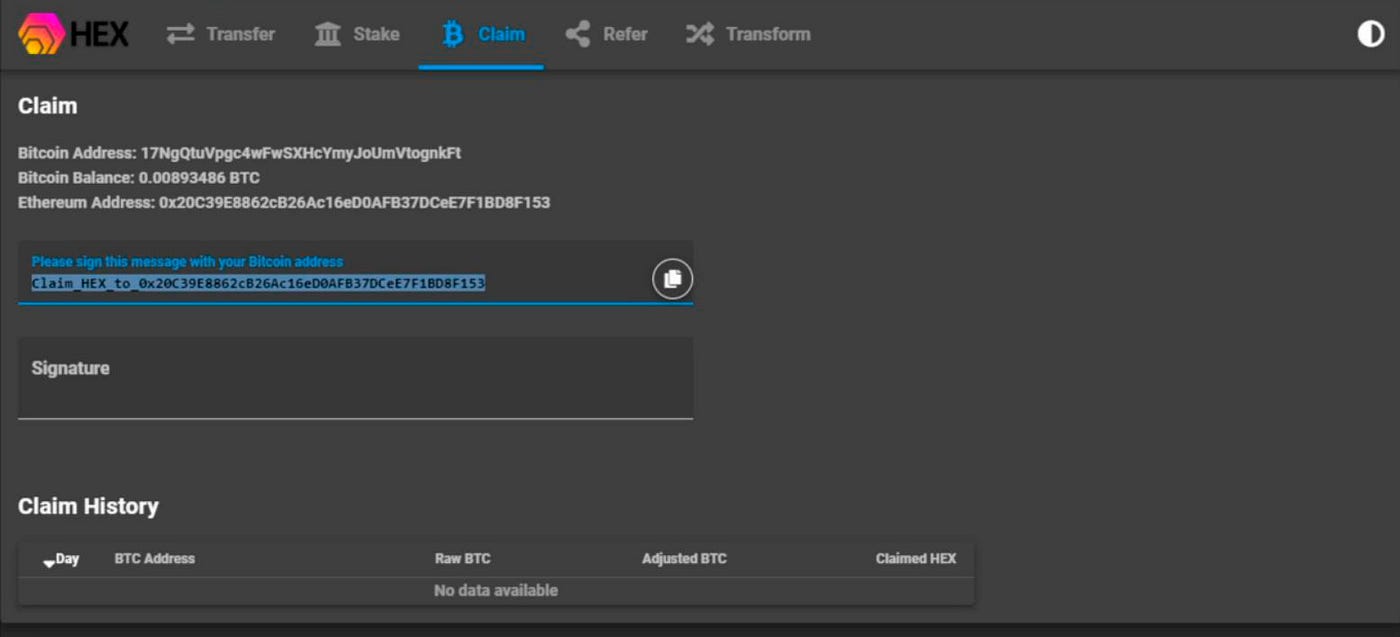Screen dimensions: 1400x637
Task: Click the Bitcoin Balance 0.00893486 BTC line
Action: (x=139, y=178)
